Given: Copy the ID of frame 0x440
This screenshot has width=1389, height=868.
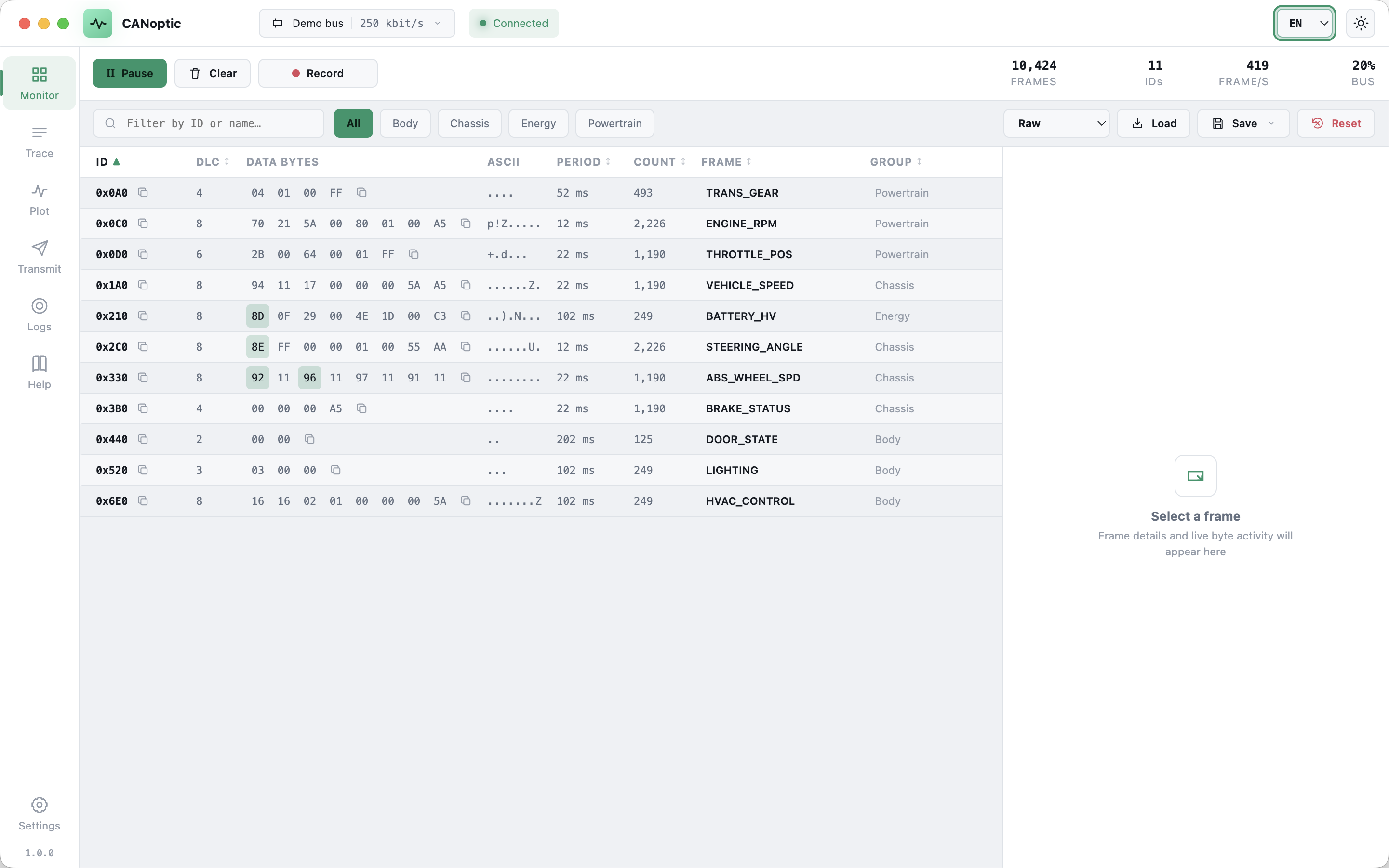Looking at the screenshot, I should (x=143, y=439).
